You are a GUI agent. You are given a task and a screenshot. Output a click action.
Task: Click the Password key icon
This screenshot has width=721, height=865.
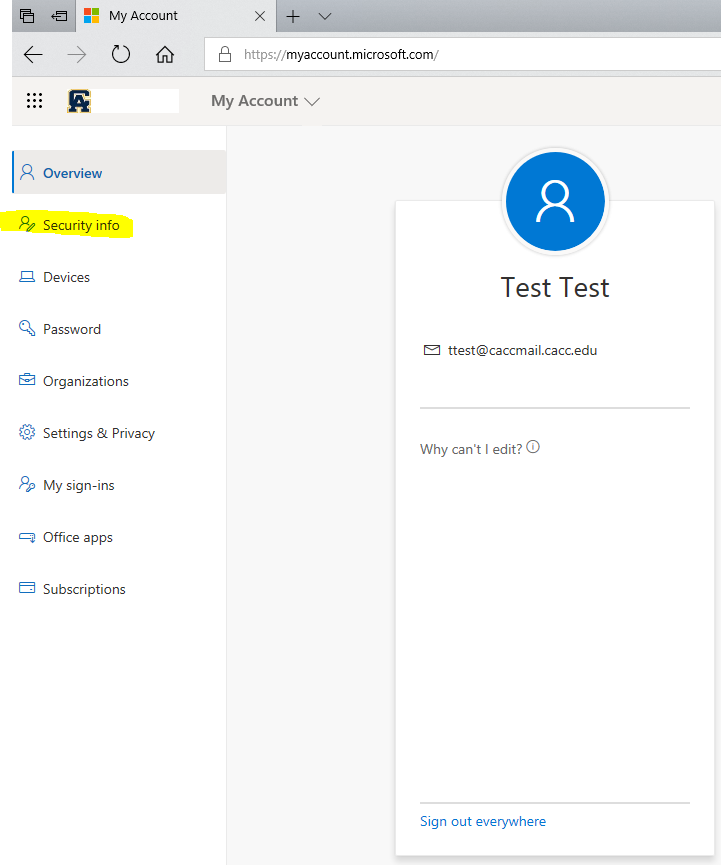click(x=27, y=328)
